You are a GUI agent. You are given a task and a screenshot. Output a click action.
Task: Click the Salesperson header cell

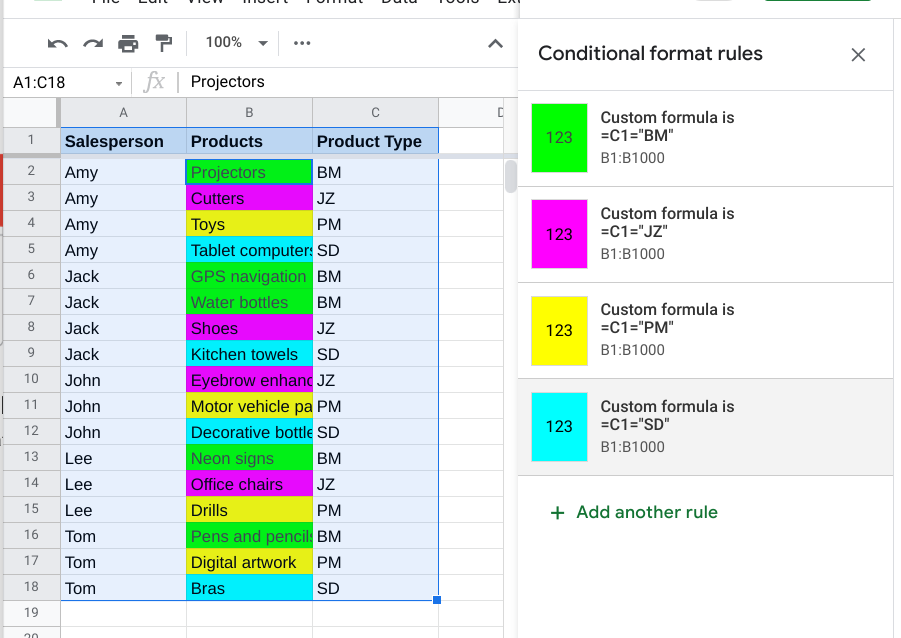[124, 141]
